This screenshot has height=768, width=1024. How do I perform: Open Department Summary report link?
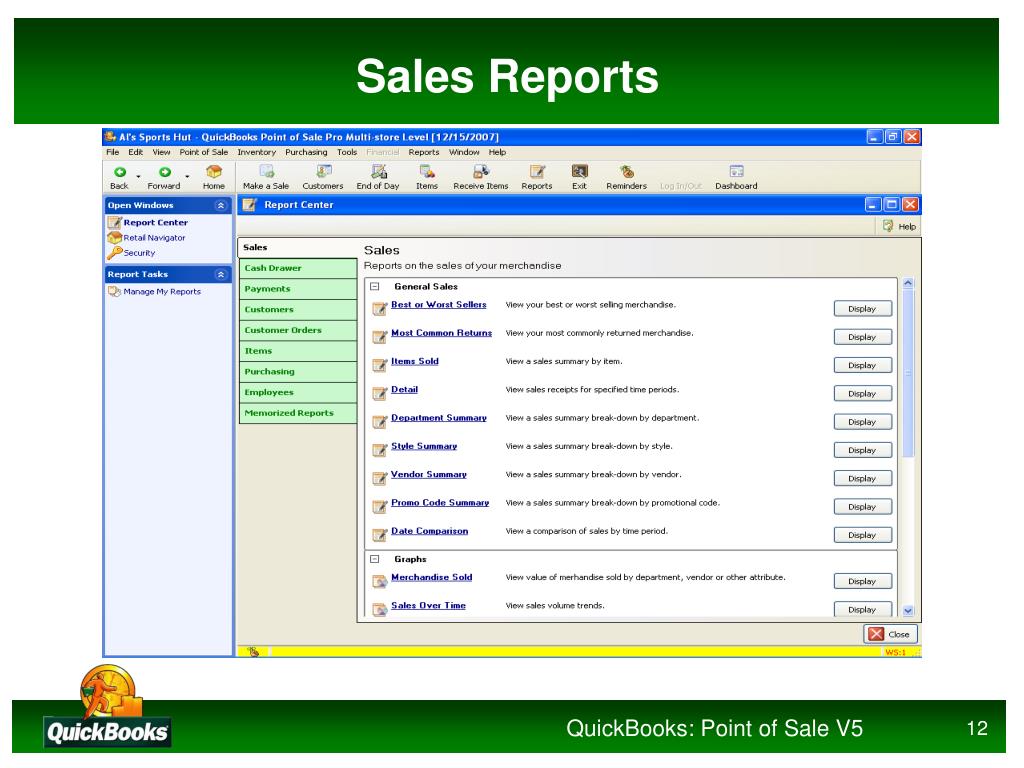[x=439, y=418]
